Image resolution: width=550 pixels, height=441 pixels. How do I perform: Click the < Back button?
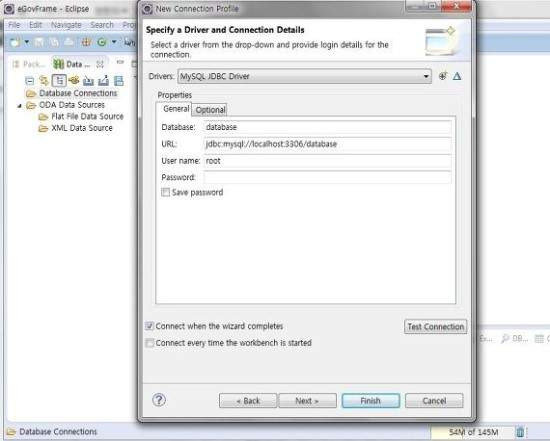click(248, 401)
